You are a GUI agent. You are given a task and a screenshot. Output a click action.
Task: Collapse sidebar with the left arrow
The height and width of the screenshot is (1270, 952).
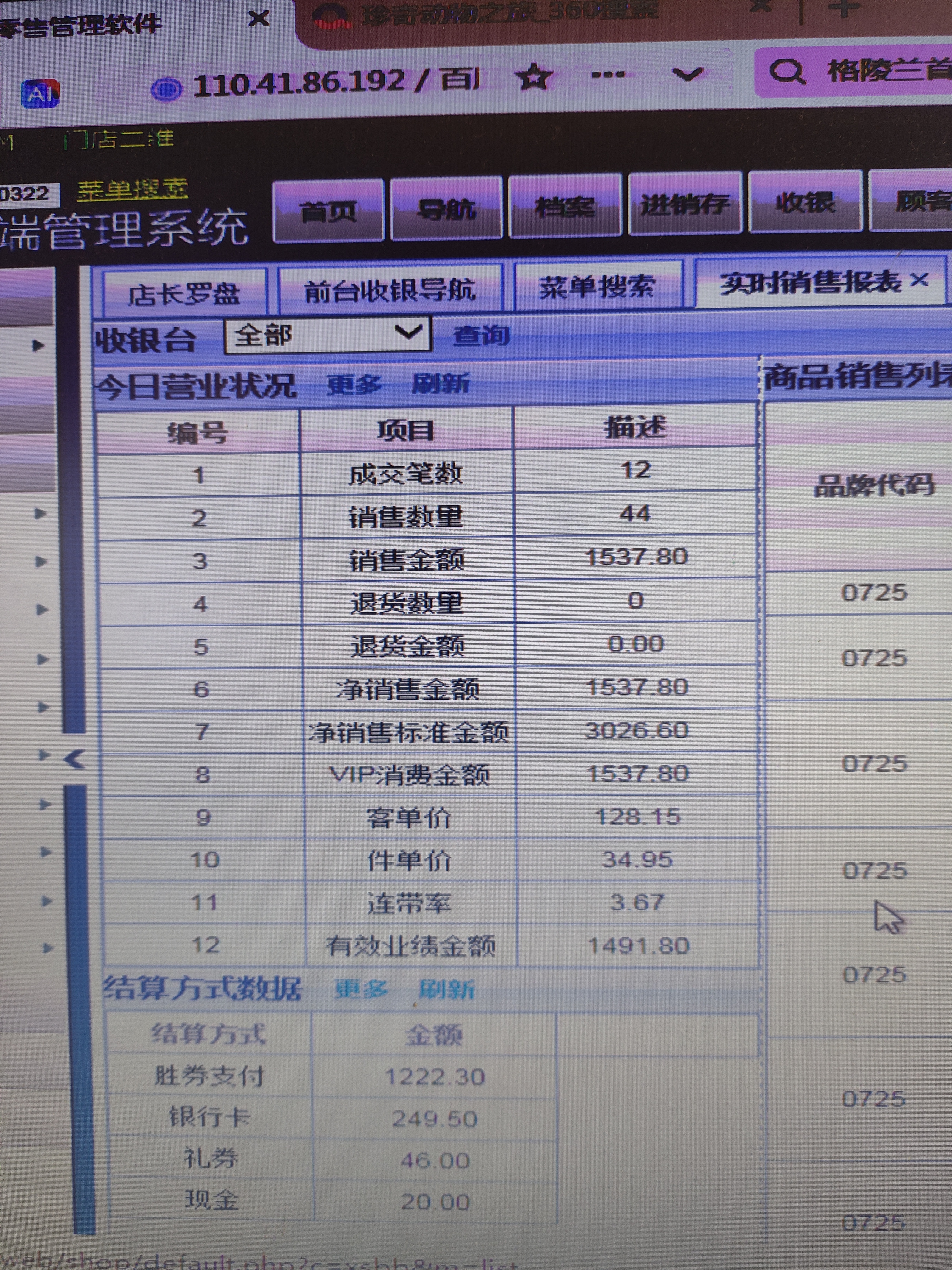[x=75, y=759]
